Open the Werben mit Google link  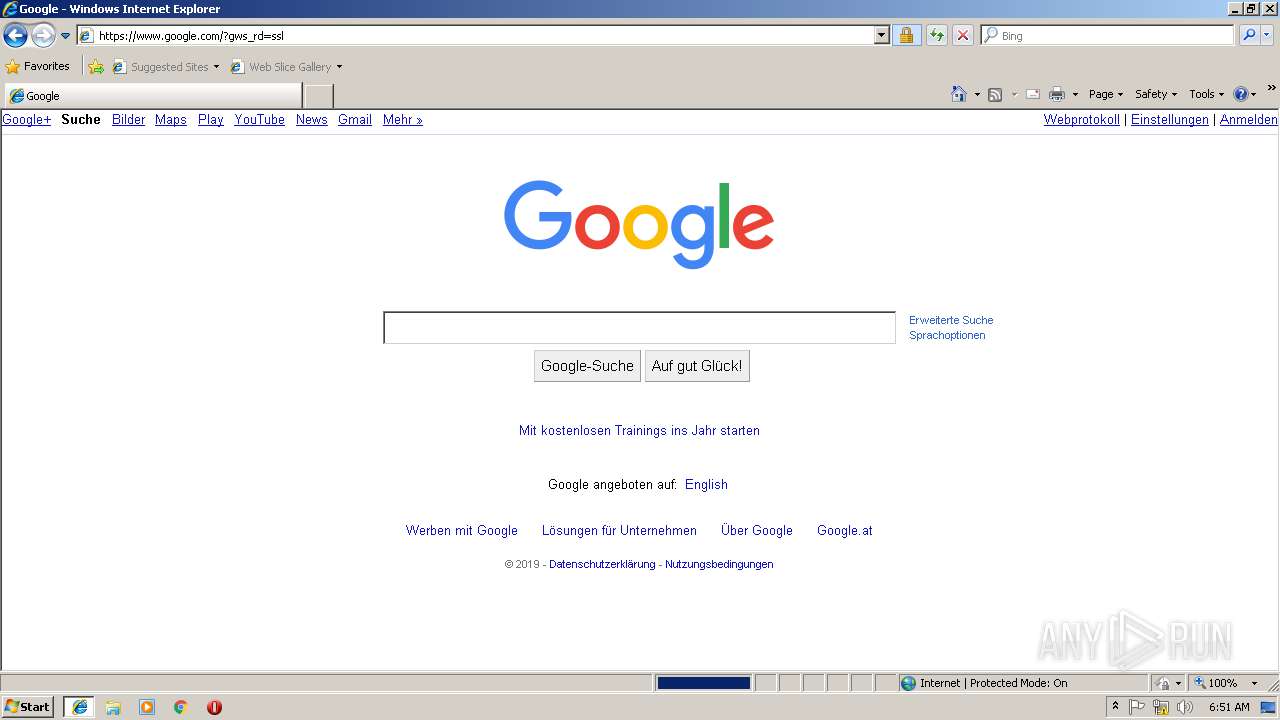click(x=462, y=531)
